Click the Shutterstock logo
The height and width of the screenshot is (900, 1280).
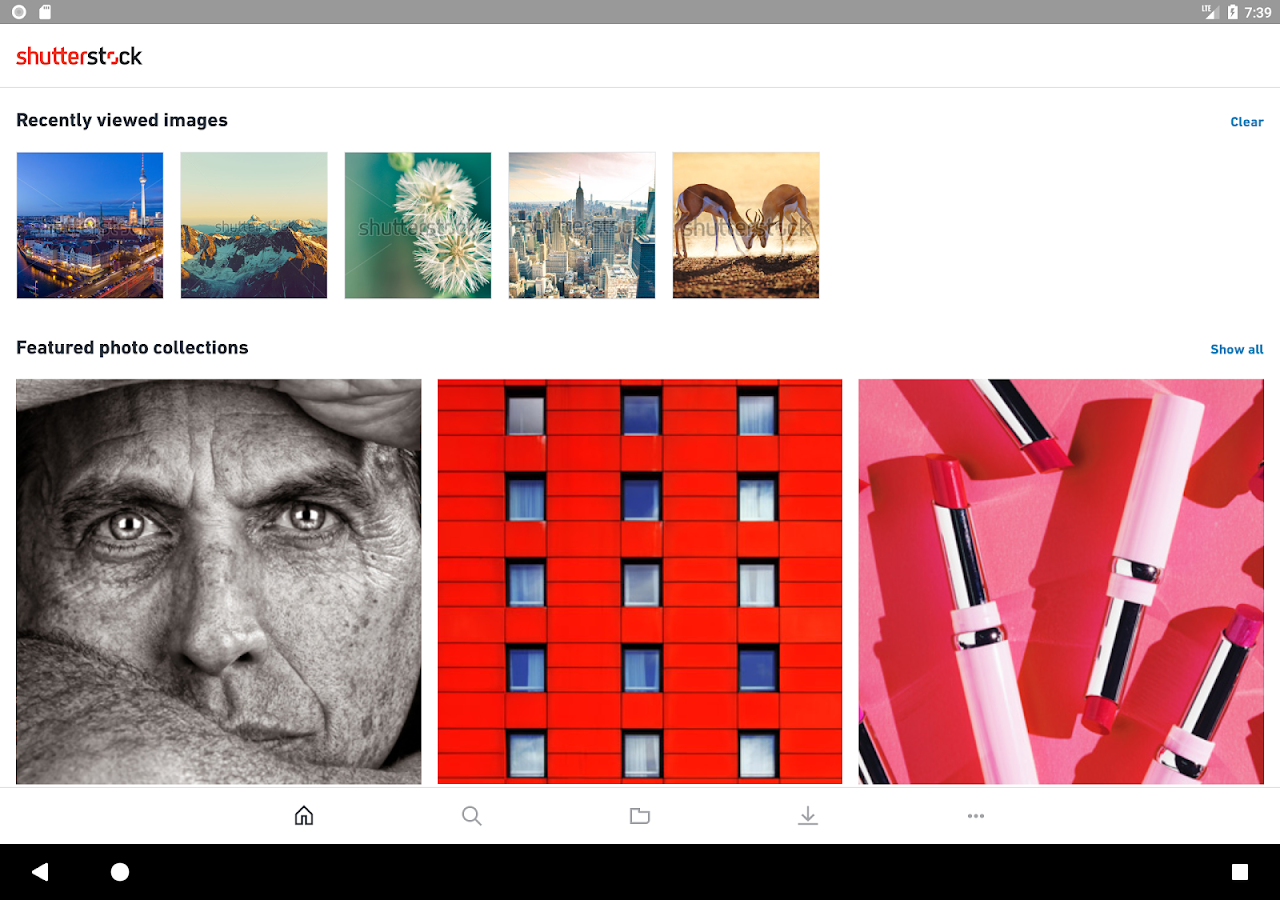click(79, 55)
